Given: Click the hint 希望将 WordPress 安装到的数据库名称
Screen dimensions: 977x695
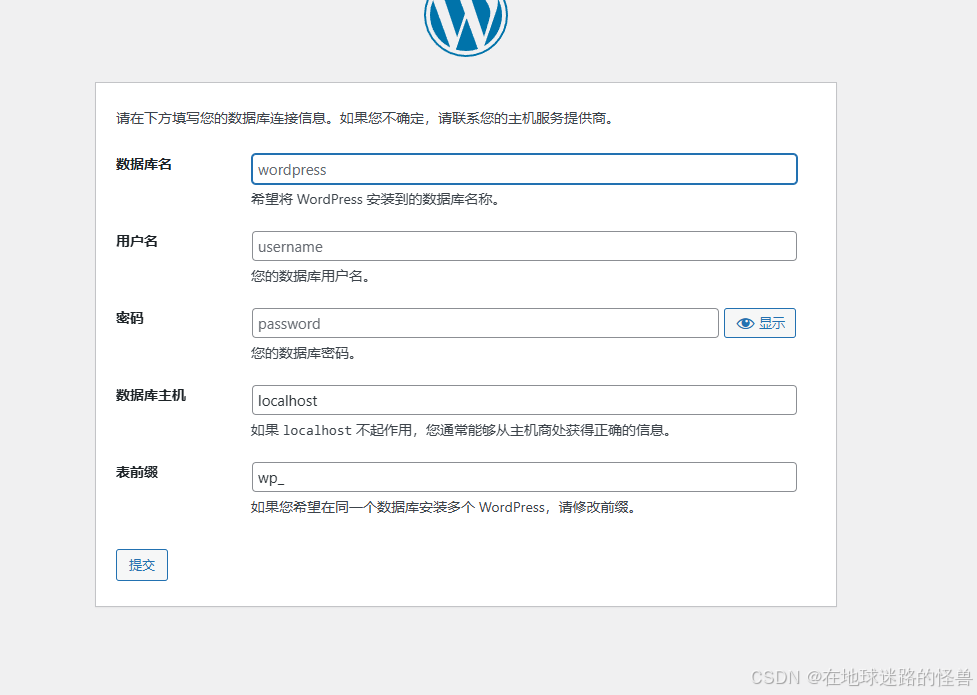Looking at the screenshot, I should 376,199.
